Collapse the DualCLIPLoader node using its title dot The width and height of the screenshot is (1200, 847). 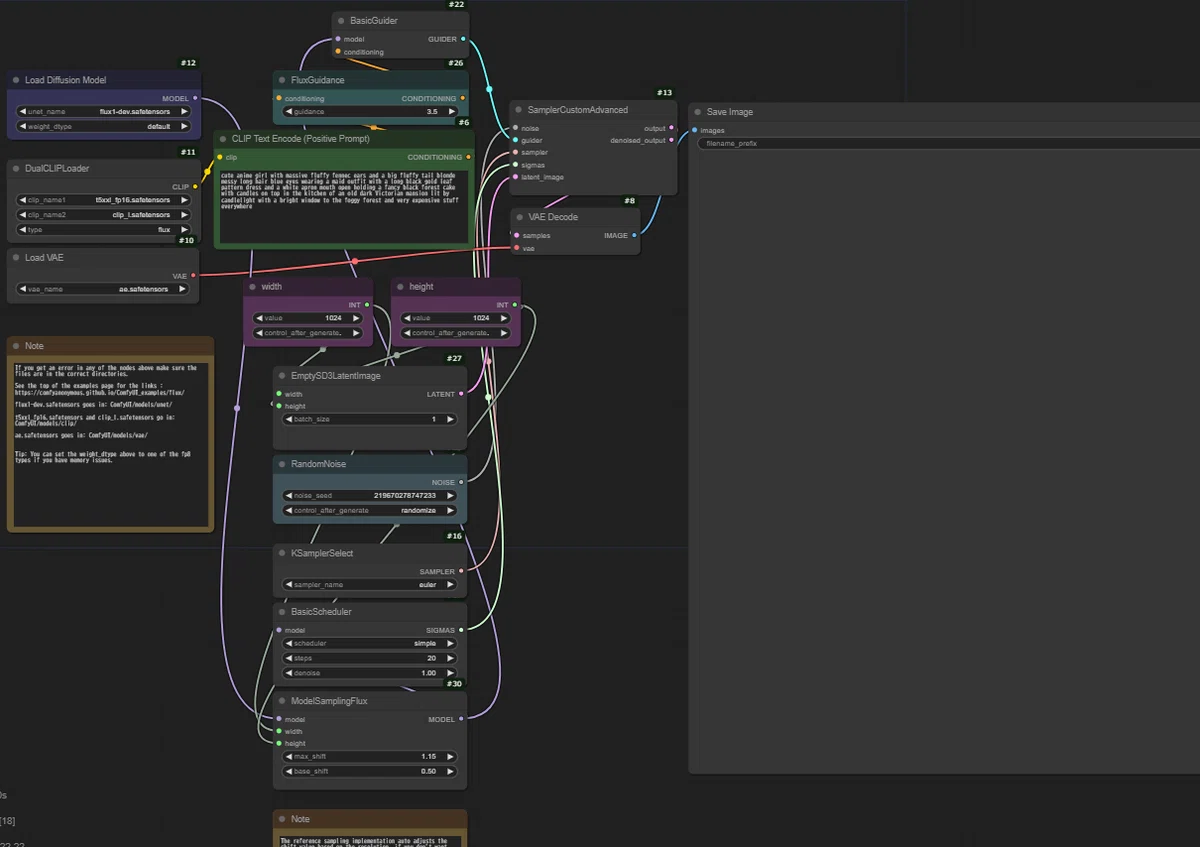coord(16,168)
